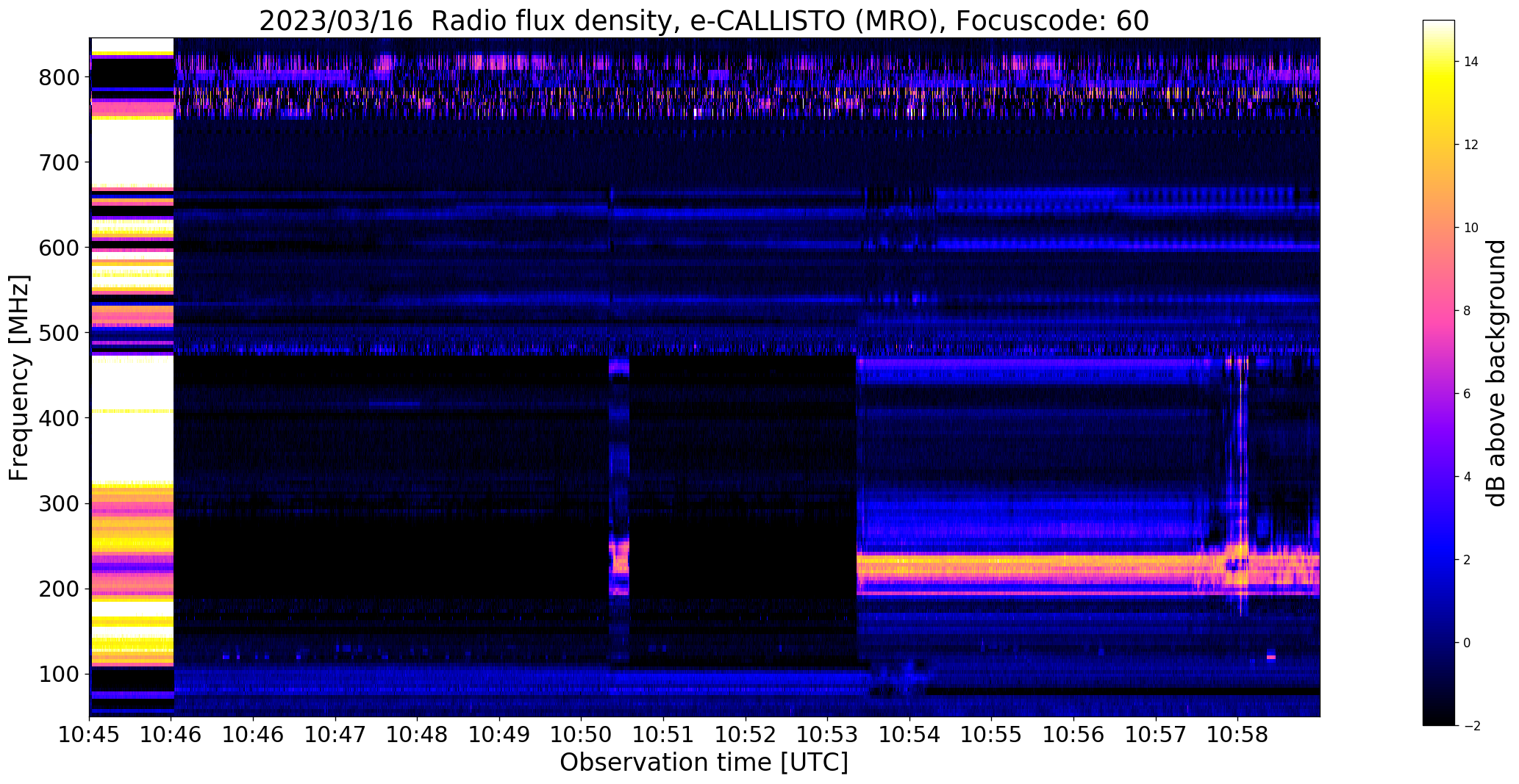Click the 400 MHz frequency tick label
The width and height of the screenshot is (1519, 784).
[60, 418]
